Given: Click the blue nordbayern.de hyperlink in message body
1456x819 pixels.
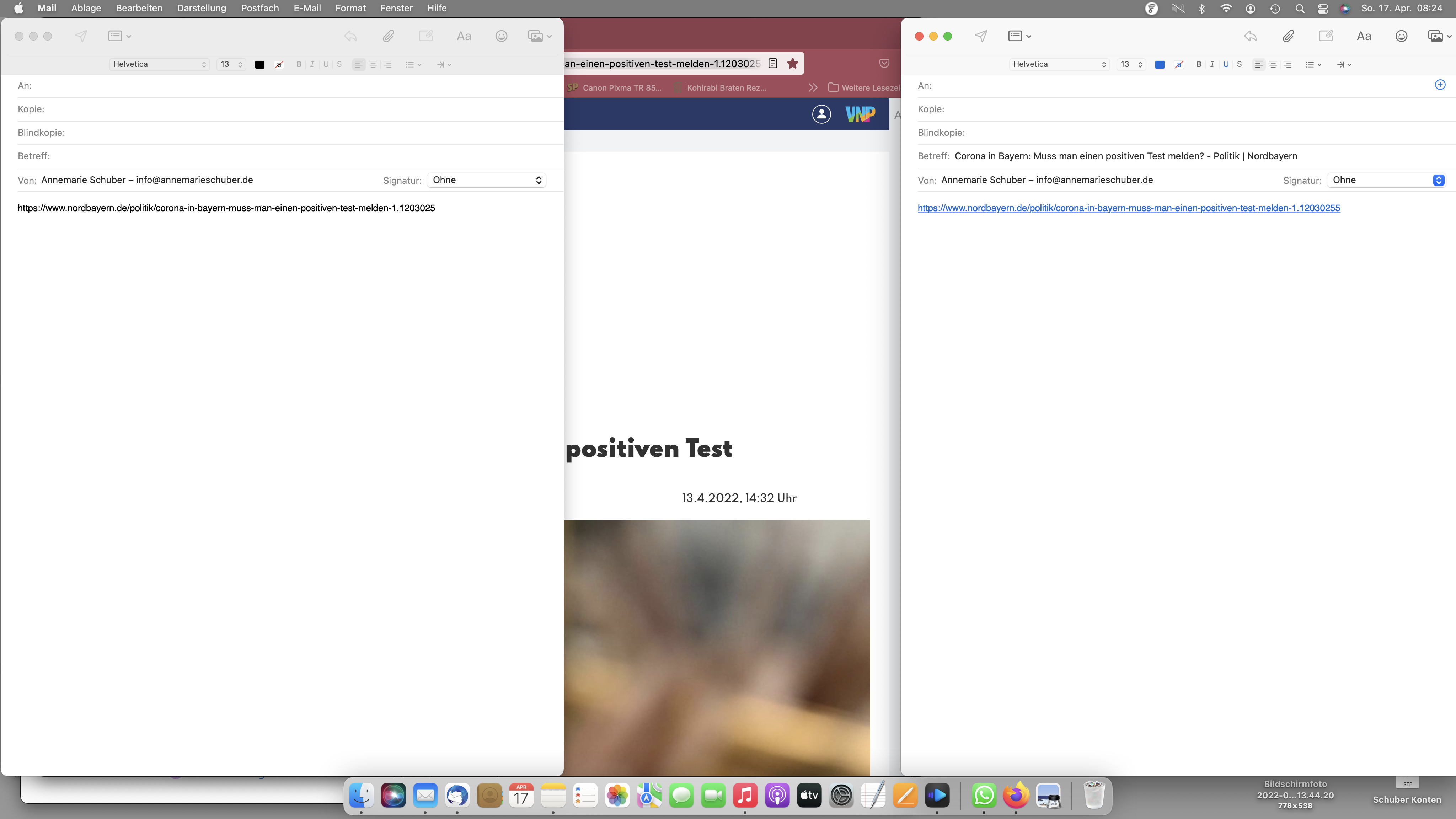Looking at the screenshot, I should point(1128,208).
